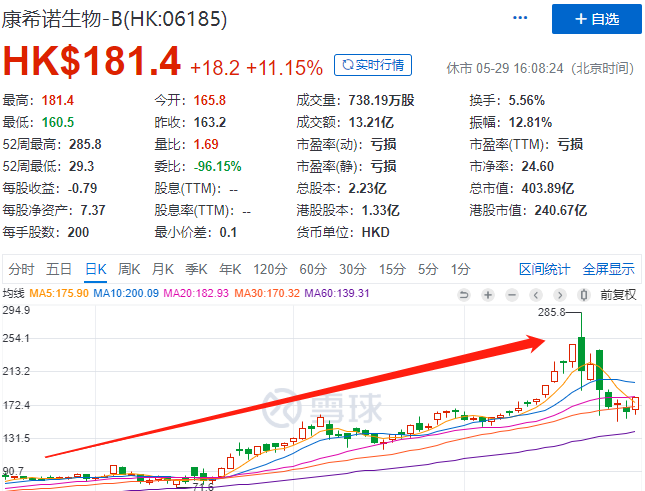
Task: Click the 52周最低 value 29.3
Action: [x=81, y=166]
